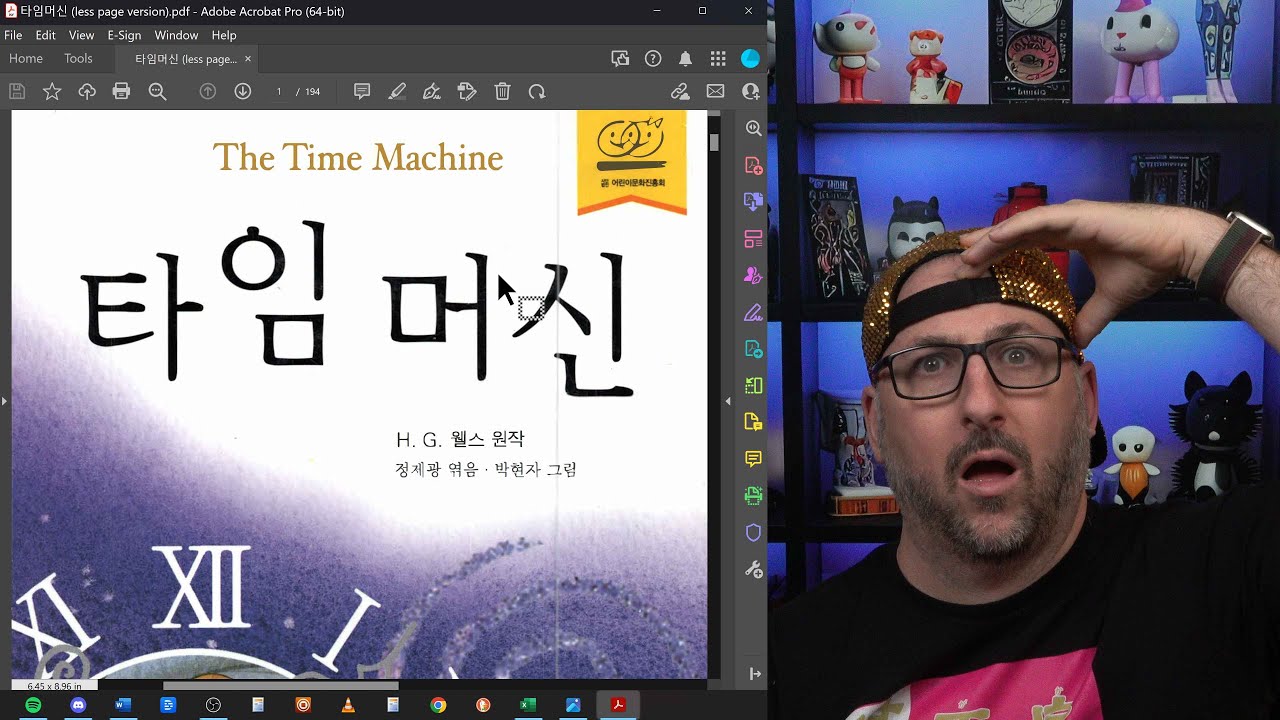Click the Save file icon
This screenshot has width=1280, height=720.
coord(17,92)
